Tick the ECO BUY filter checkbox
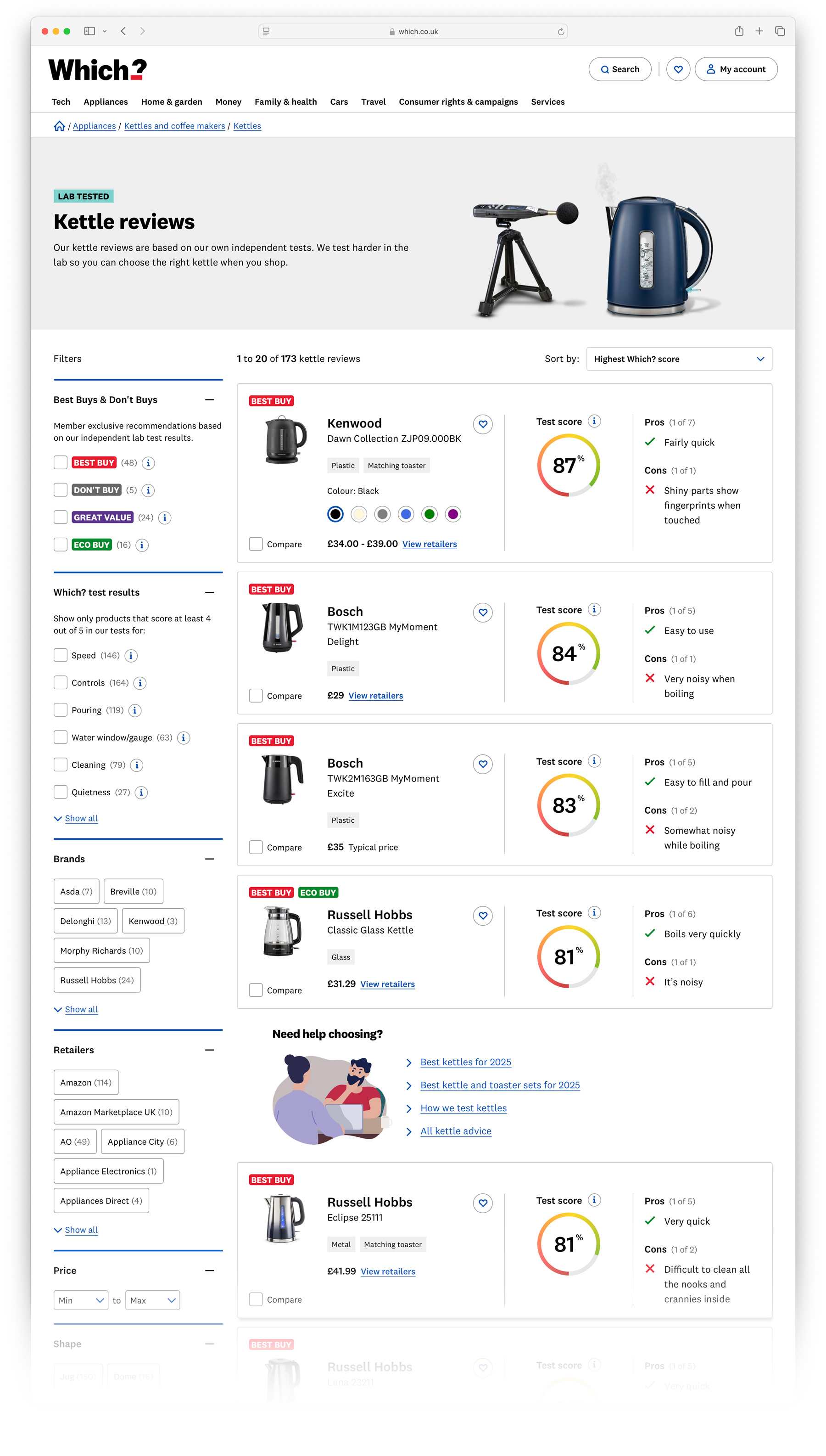Screen dimensions: 826x1456 pyautogui.click(x=61, y=545)
